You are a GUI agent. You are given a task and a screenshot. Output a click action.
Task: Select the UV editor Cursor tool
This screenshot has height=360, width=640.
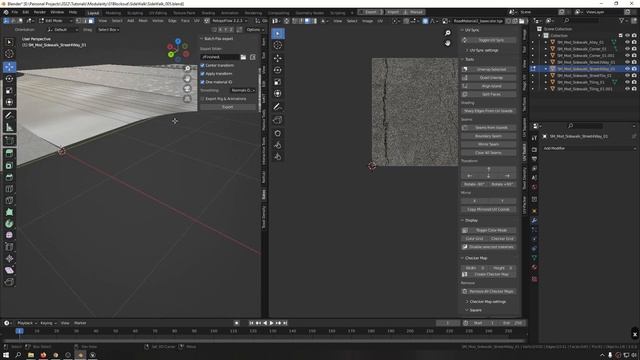278,45
